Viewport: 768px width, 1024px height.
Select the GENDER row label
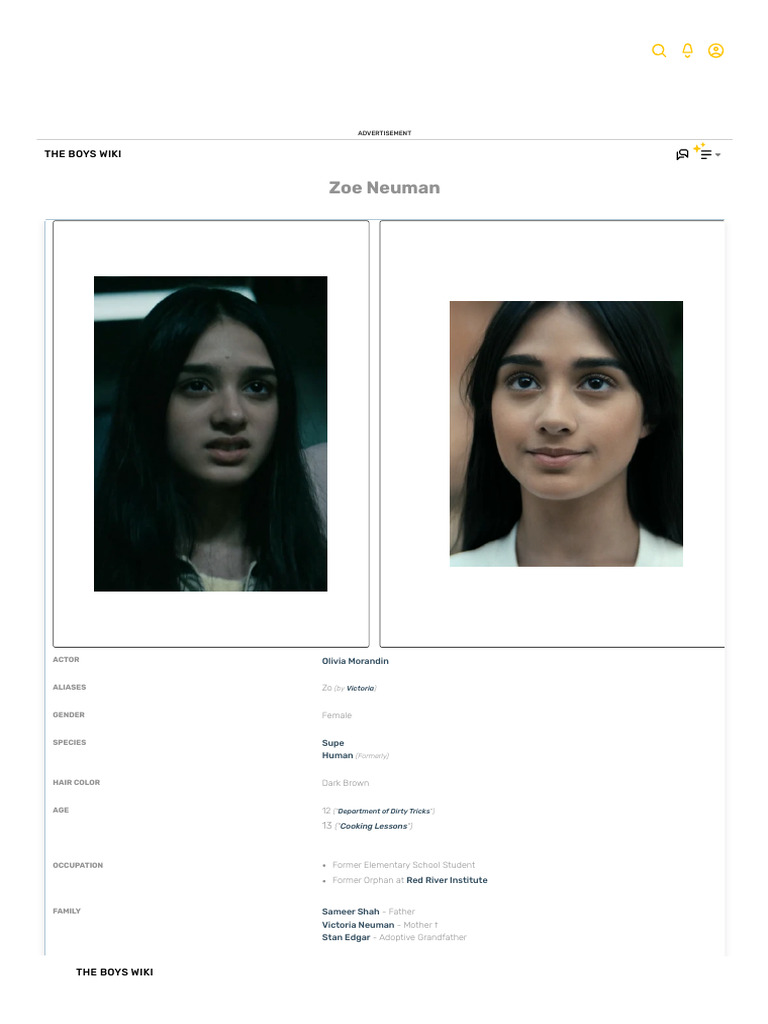click(x=69, y=715)
